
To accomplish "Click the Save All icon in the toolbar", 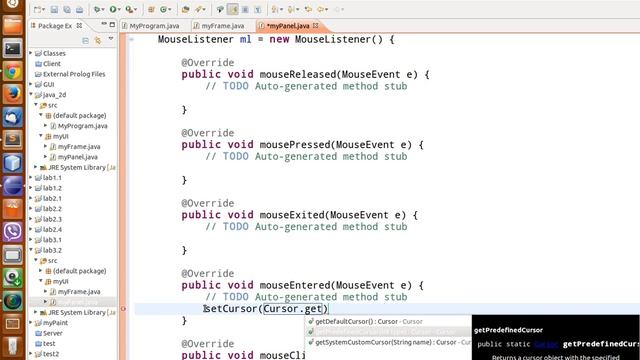I will tap(67, 9).
